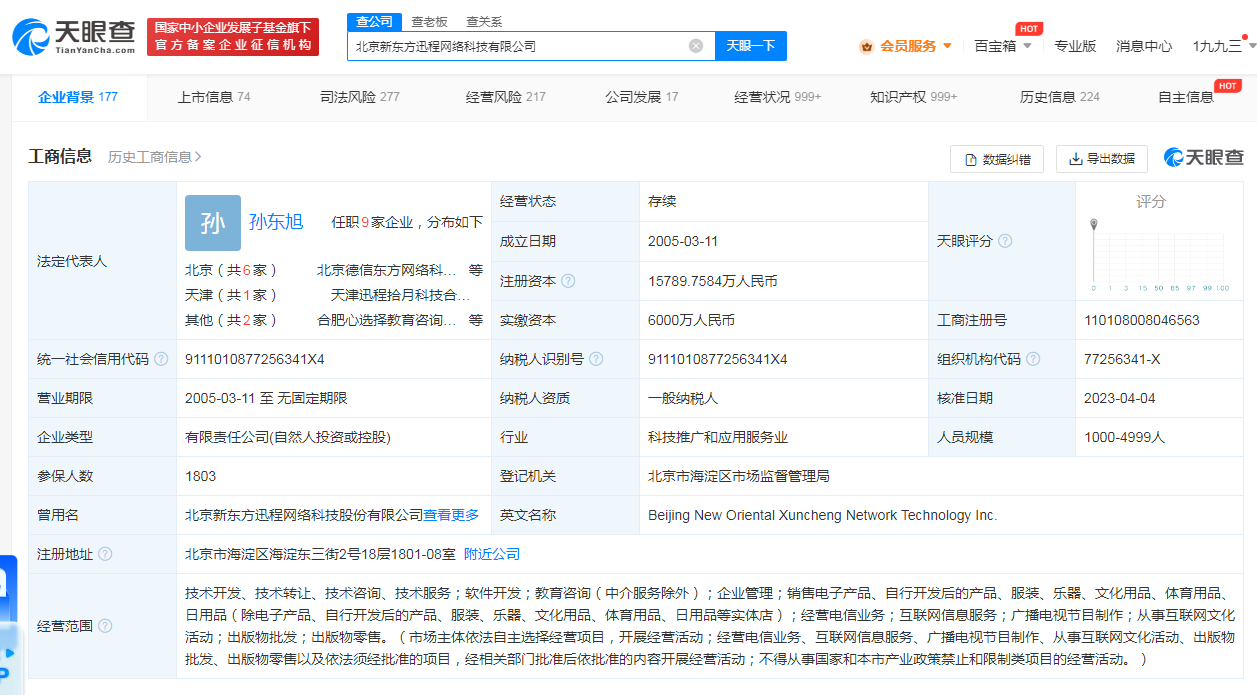Open 专业版 in the header
Image resolution: width=1257 pixels, height=695 pixels.
(1075, 46)
